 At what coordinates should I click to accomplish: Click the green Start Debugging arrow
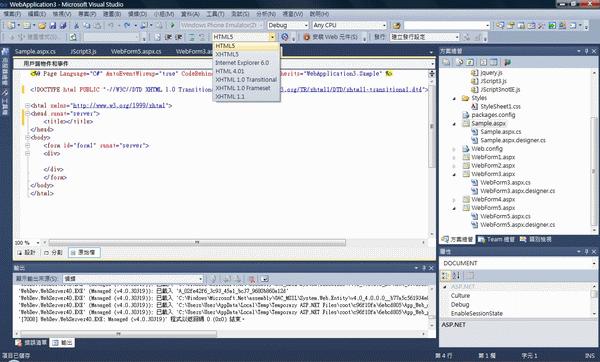(x=173, y=25)
